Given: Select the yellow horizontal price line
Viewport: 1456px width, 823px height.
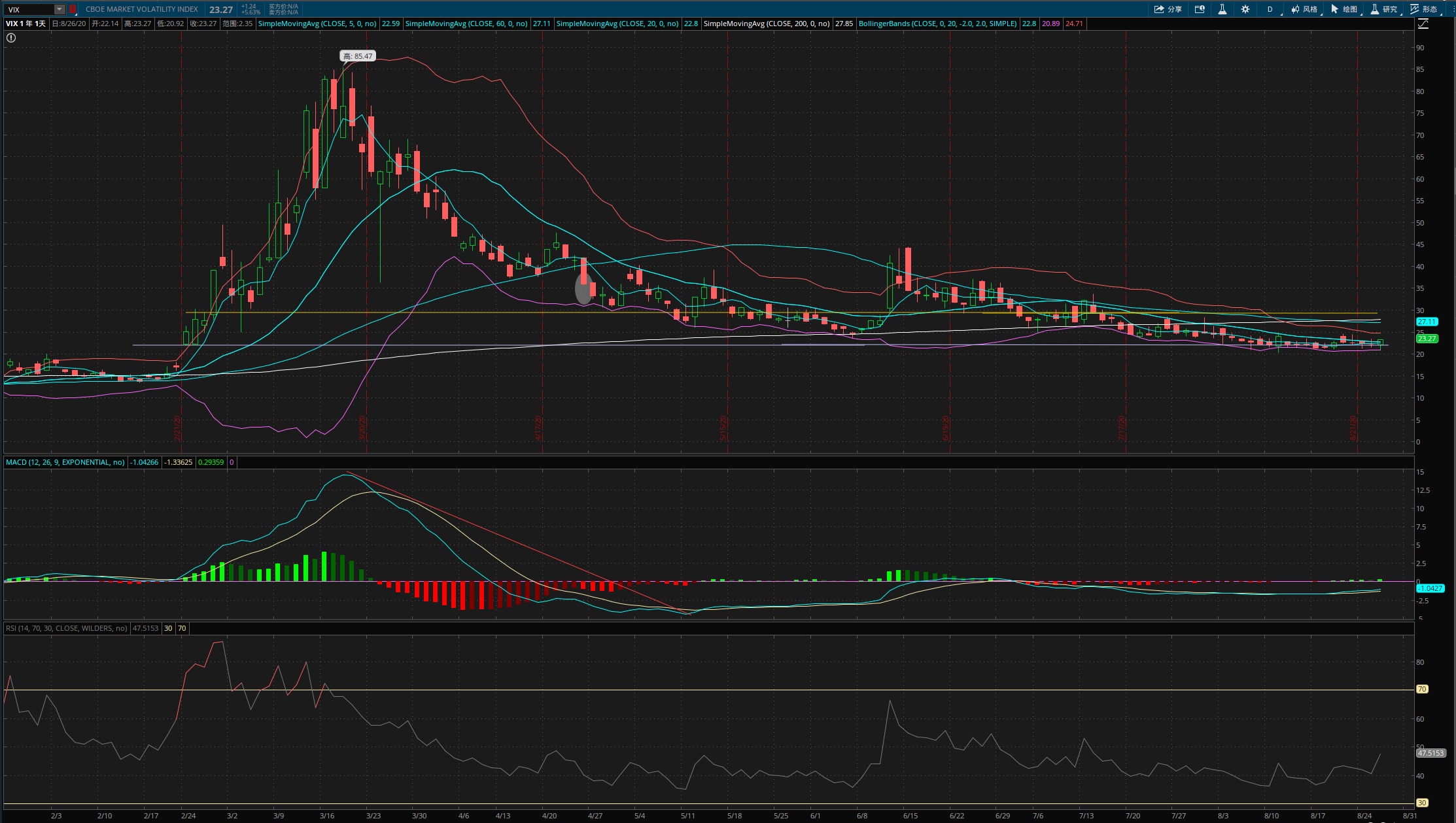Looking at the screenshot, I should coord(782,312).
